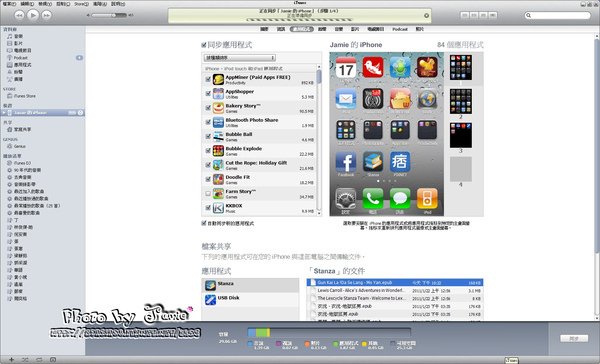The image size is (600, 364).
Task: Expand the Jamie iPhone device in sidebar
Action: pos(4,113)
